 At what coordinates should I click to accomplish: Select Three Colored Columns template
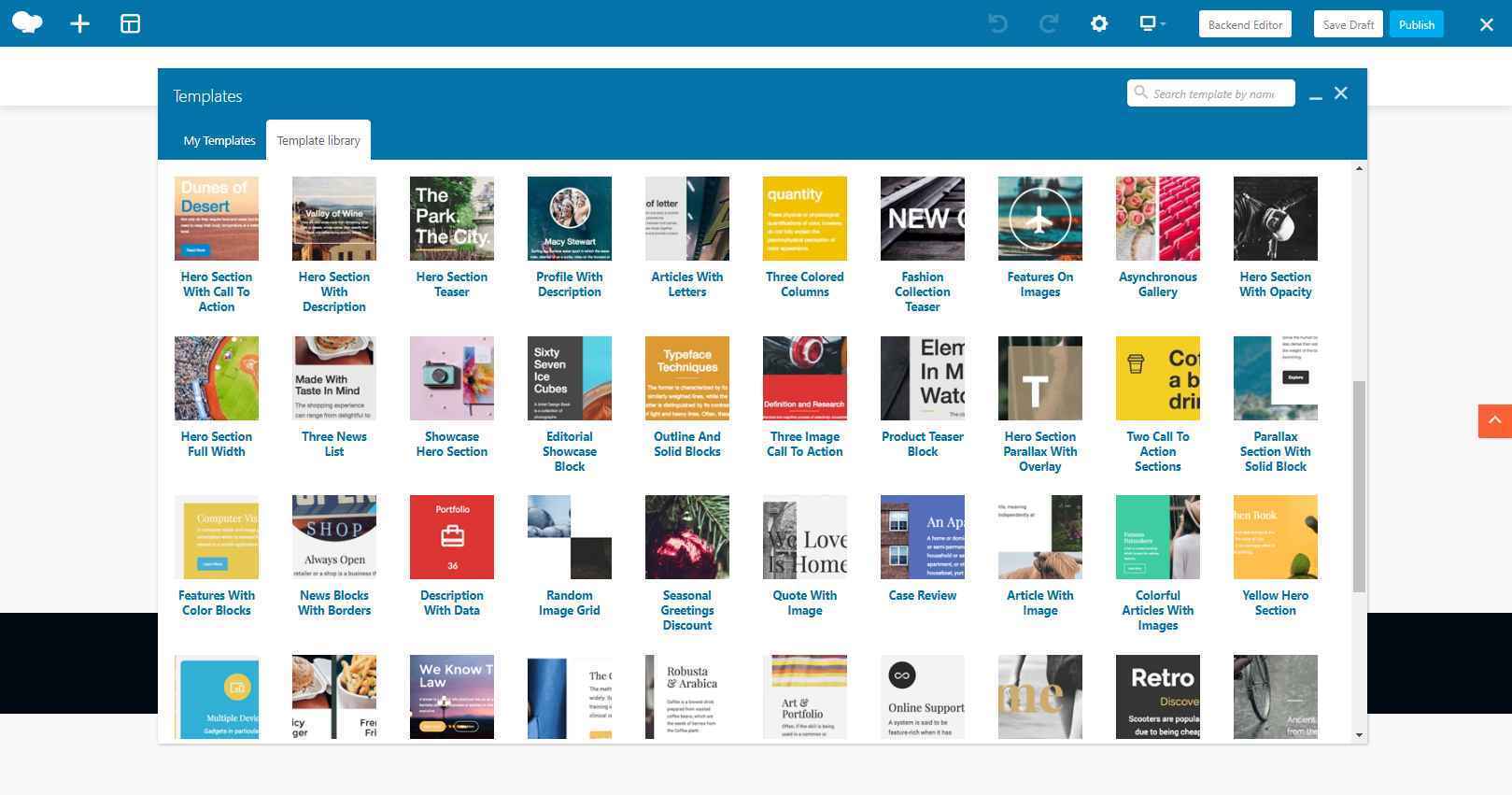(805, 219)
